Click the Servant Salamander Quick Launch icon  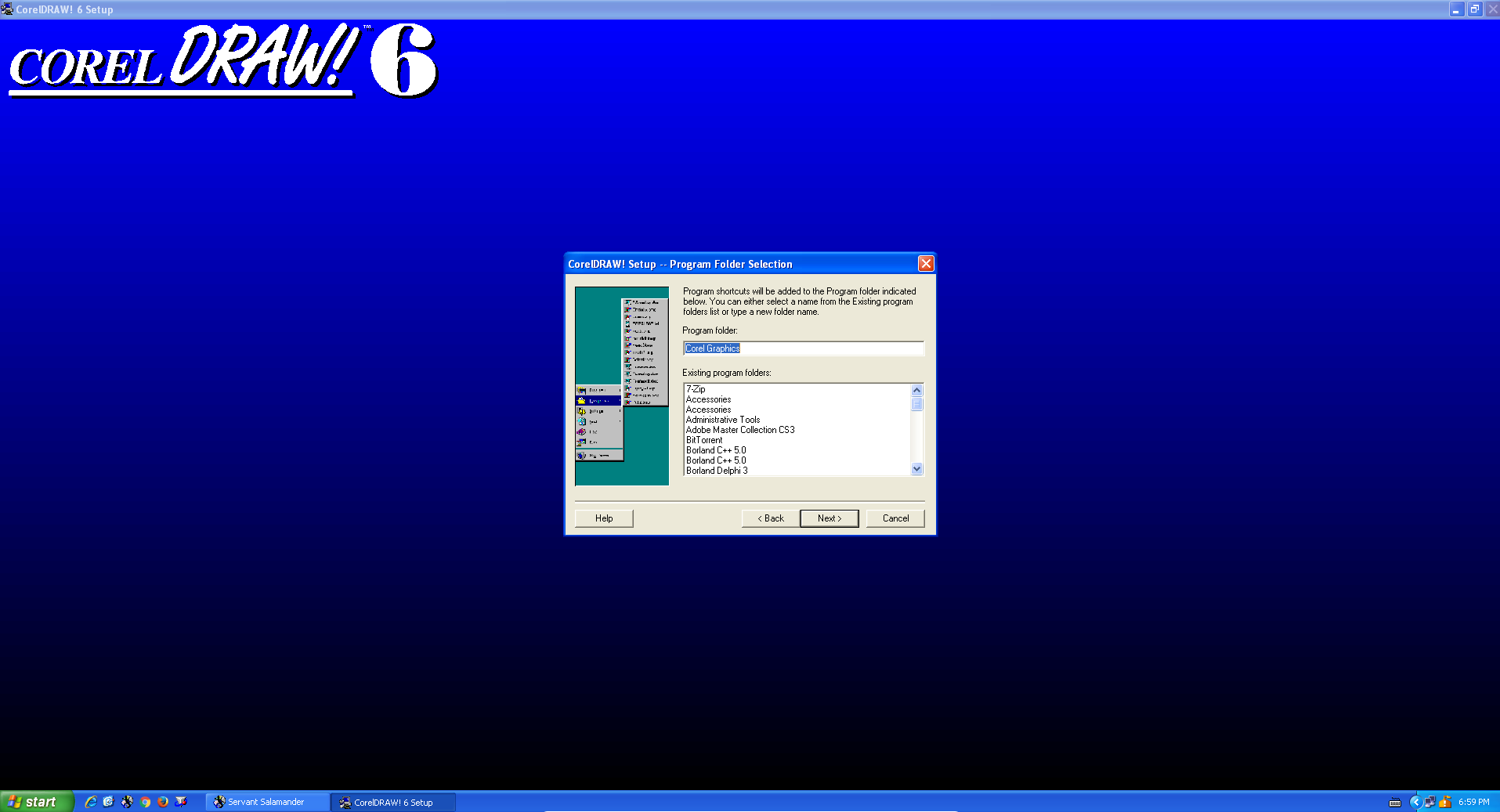pyautogui.click(x=127, y=802)
